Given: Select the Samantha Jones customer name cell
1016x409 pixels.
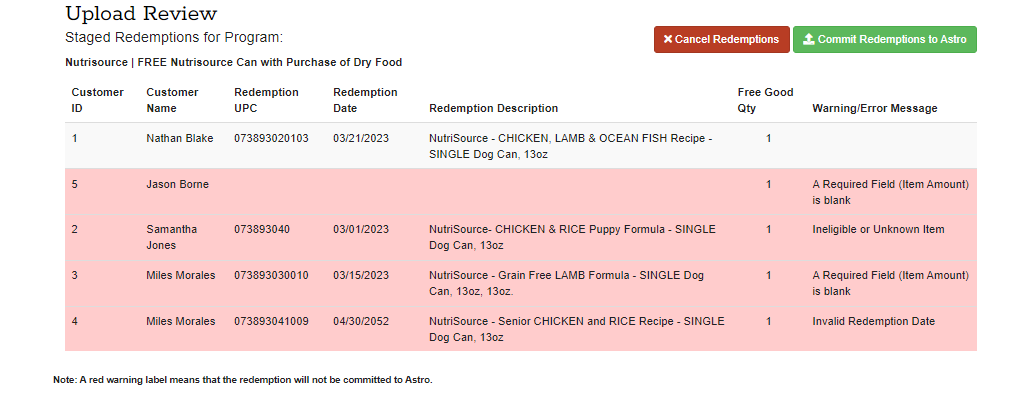Looking at the screenshot, I should [x=171, y=237].
